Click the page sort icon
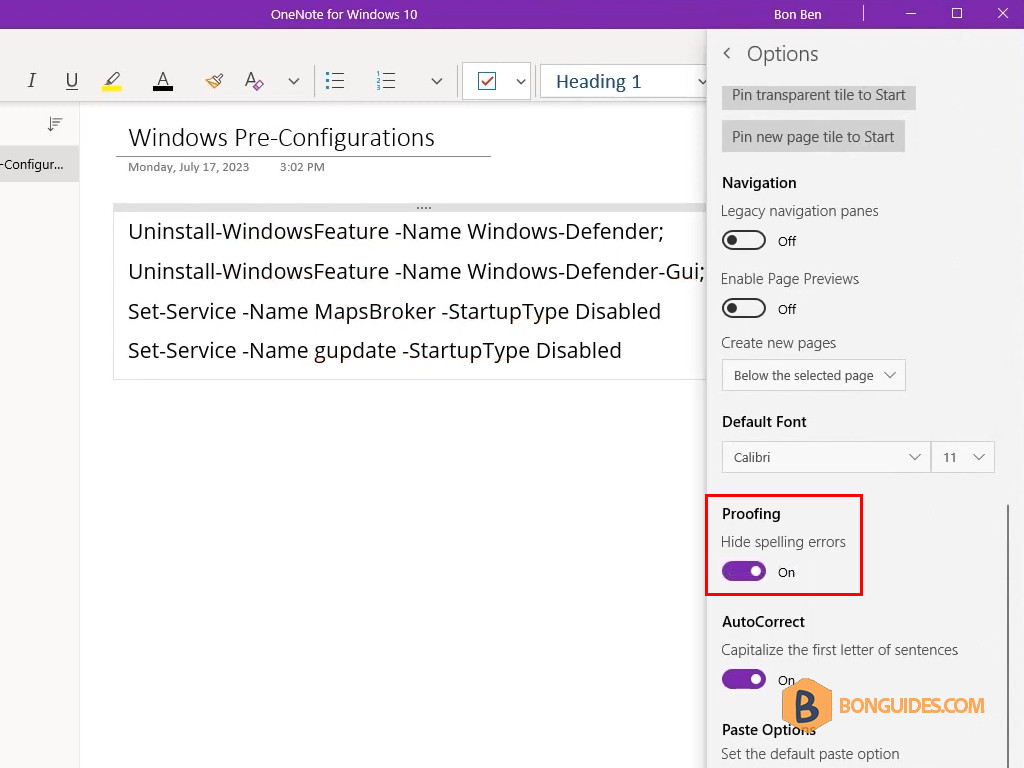The width and height of the screenshot is (1024, 768). click(55, 124)
